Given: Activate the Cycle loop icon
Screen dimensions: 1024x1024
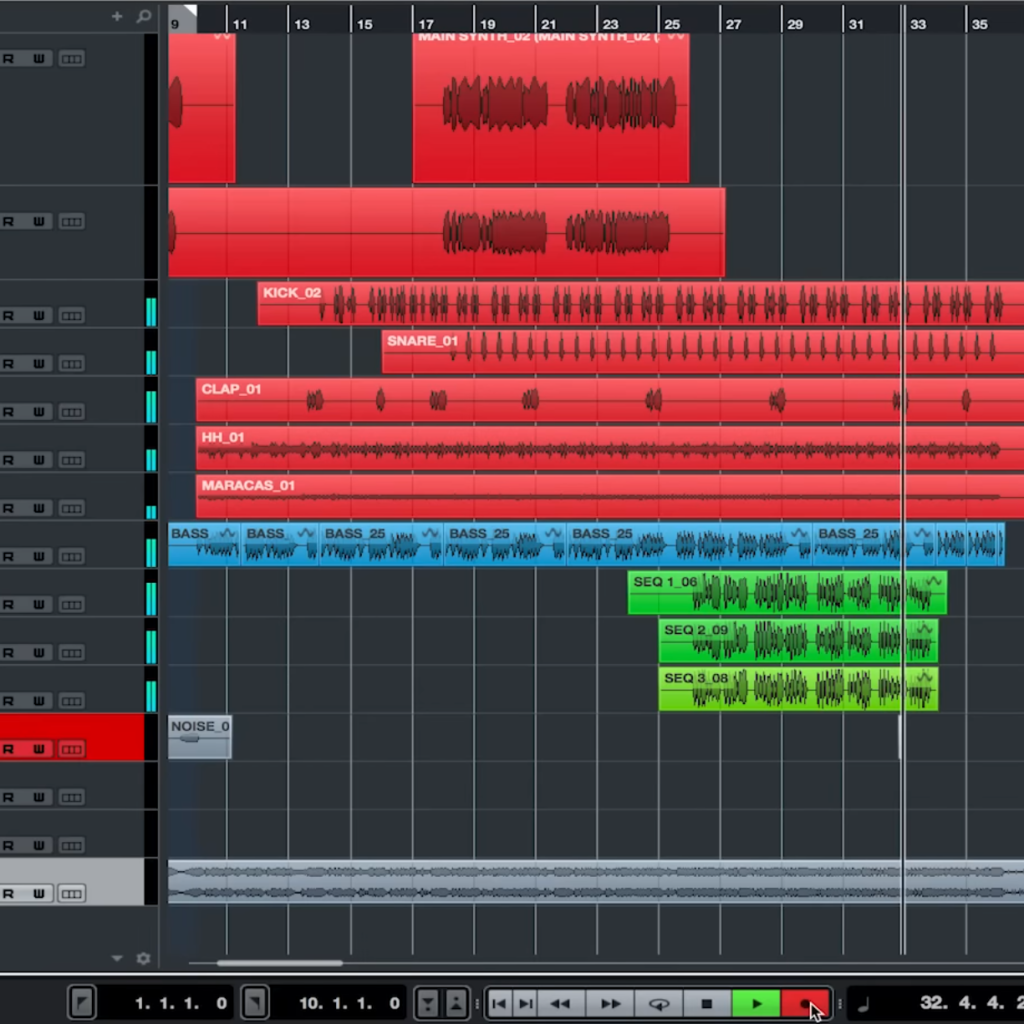Looking at the screenshot, I should 659,1003.
